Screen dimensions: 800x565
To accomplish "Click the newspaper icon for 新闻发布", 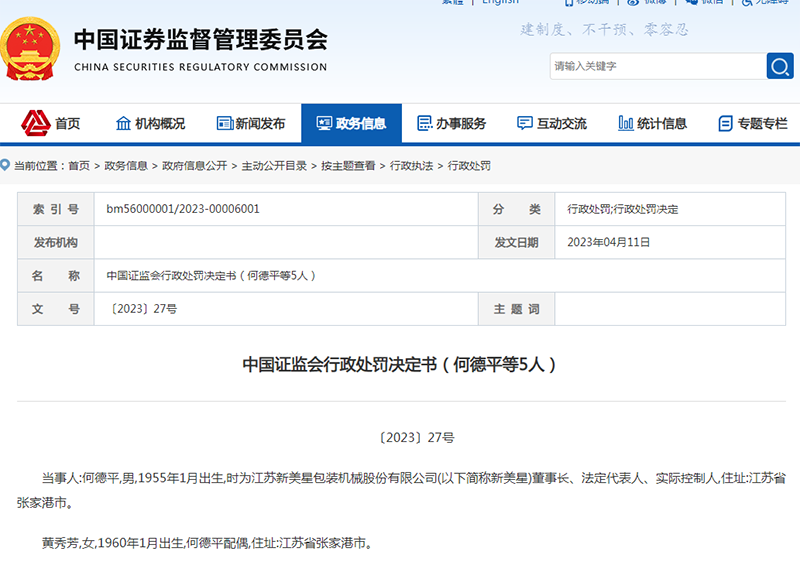I will (224, 124).
